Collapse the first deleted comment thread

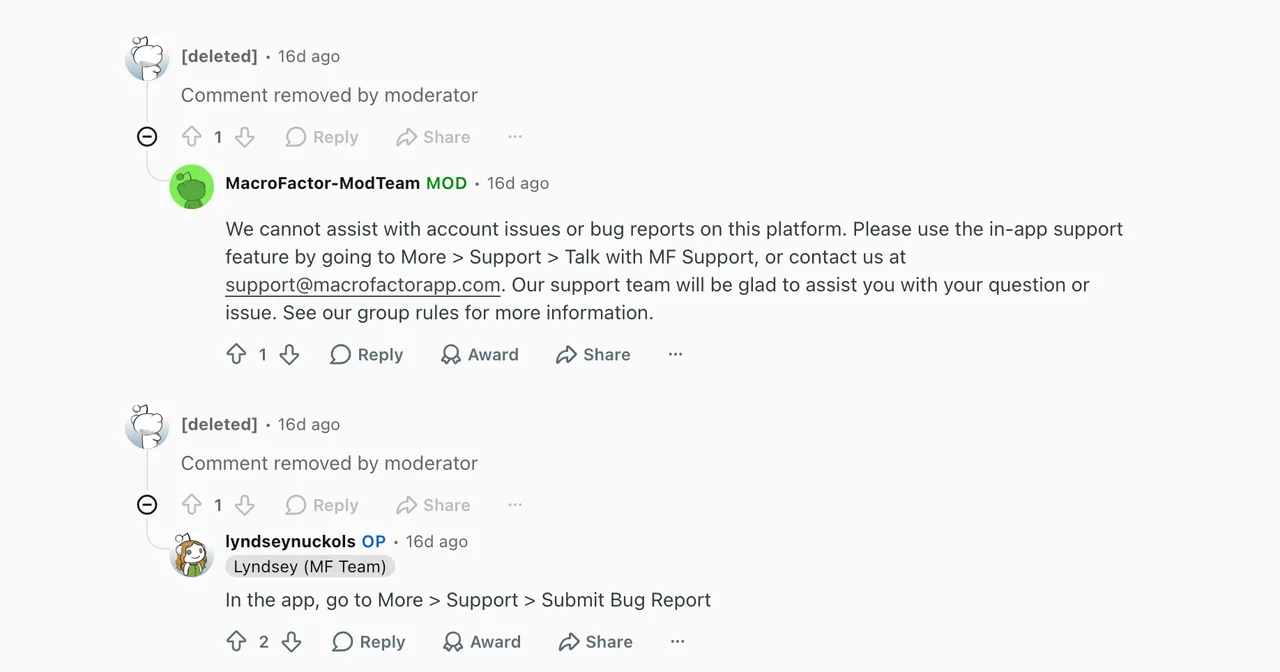pyautogui.click(x=147, y=137)
